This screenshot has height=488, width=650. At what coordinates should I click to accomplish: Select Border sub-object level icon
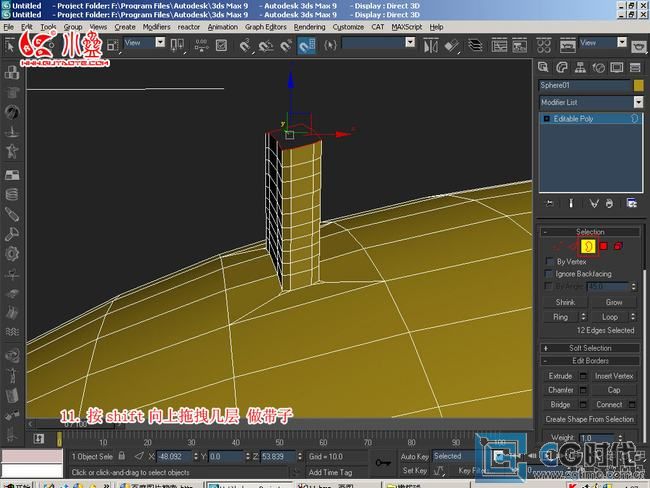pyautogui.click(x=588, y=246)
